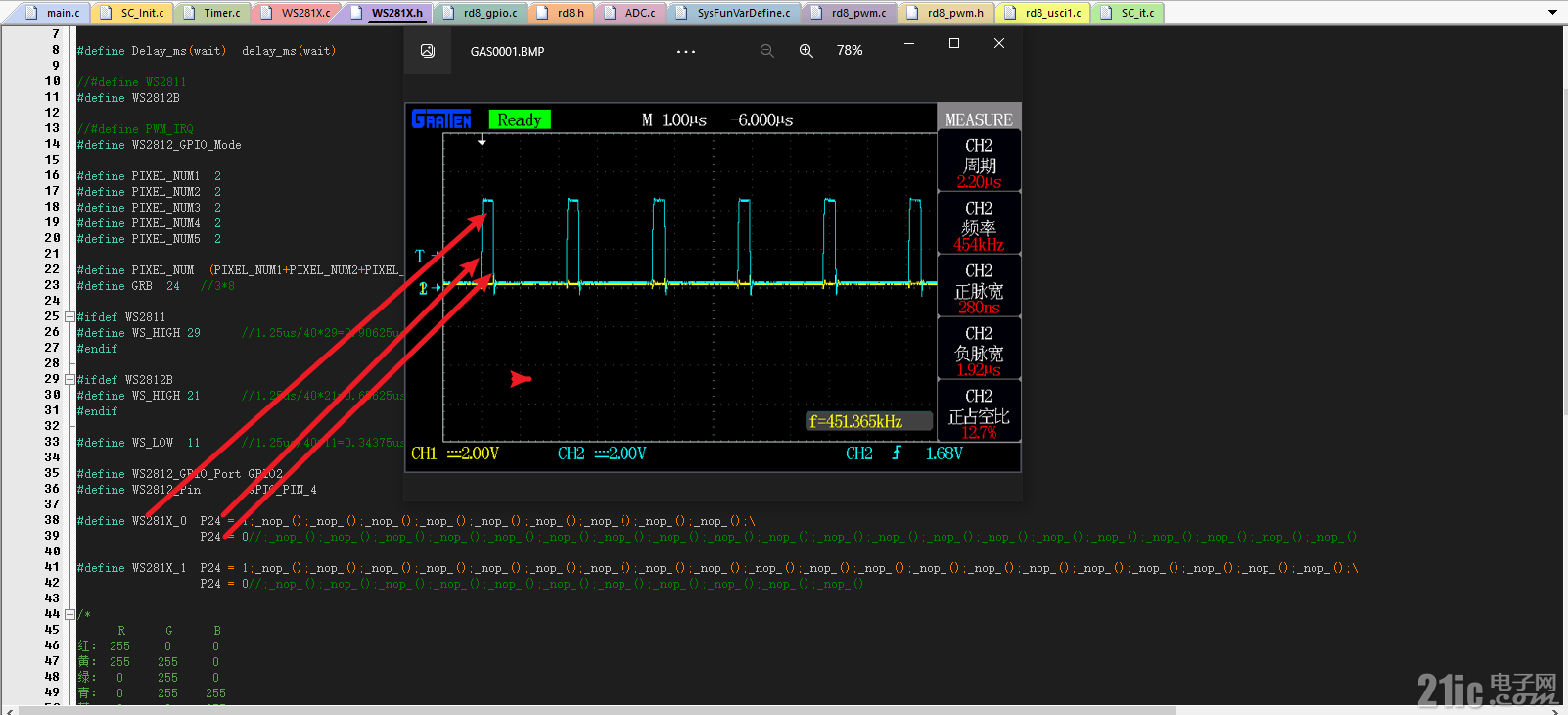
Task: Click the MEASURE header in scope image
Action: point(979,119)
